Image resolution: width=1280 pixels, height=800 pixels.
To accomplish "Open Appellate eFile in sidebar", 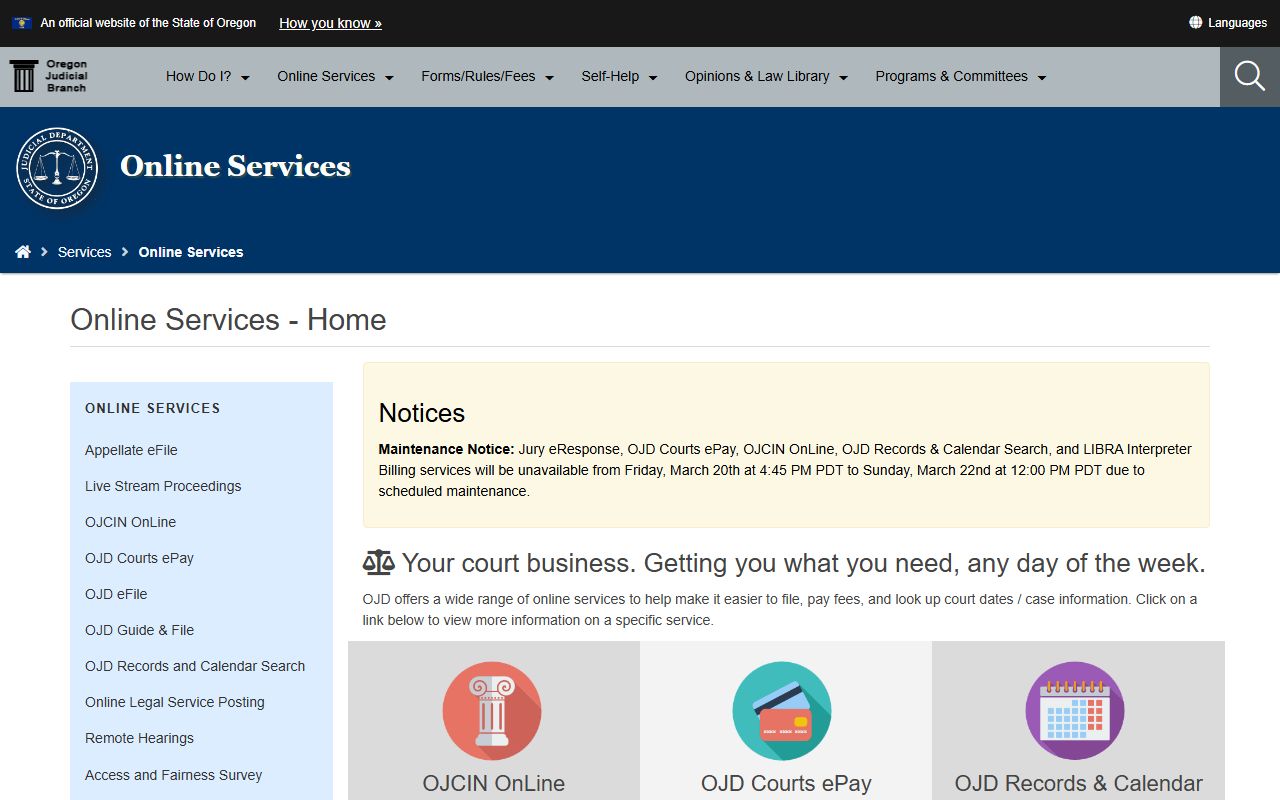I will [x=131, y=450].
